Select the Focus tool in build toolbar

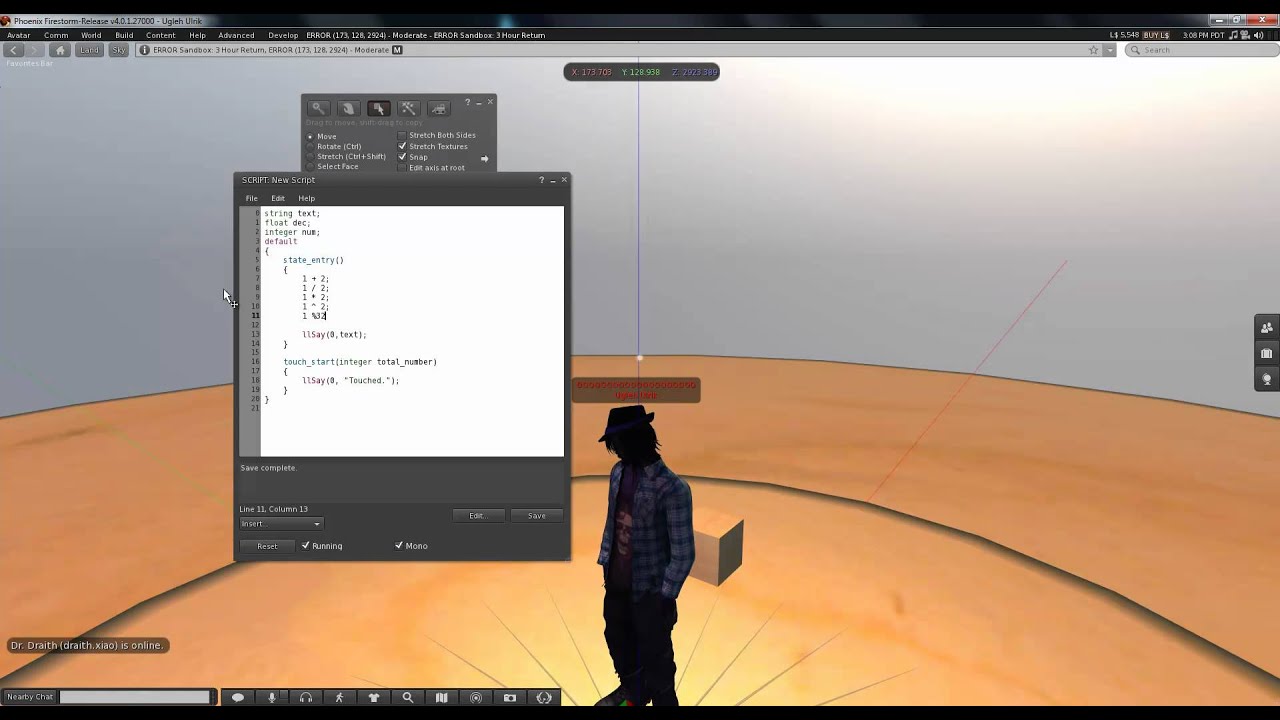pos(318,108)
